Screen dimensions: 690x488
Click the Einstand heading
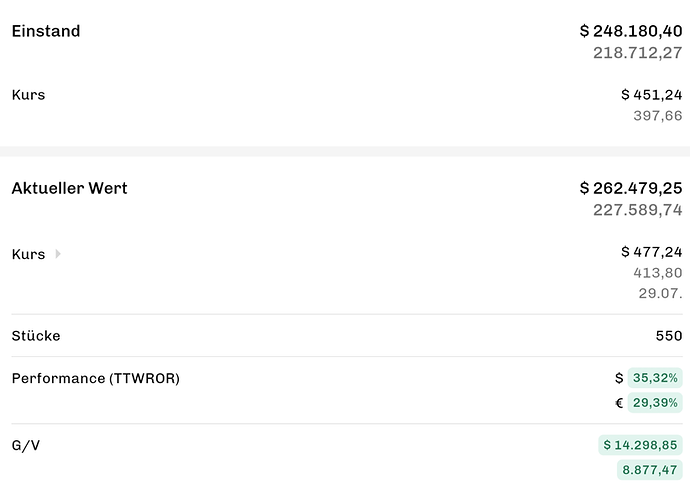click(x=46, y=31)
